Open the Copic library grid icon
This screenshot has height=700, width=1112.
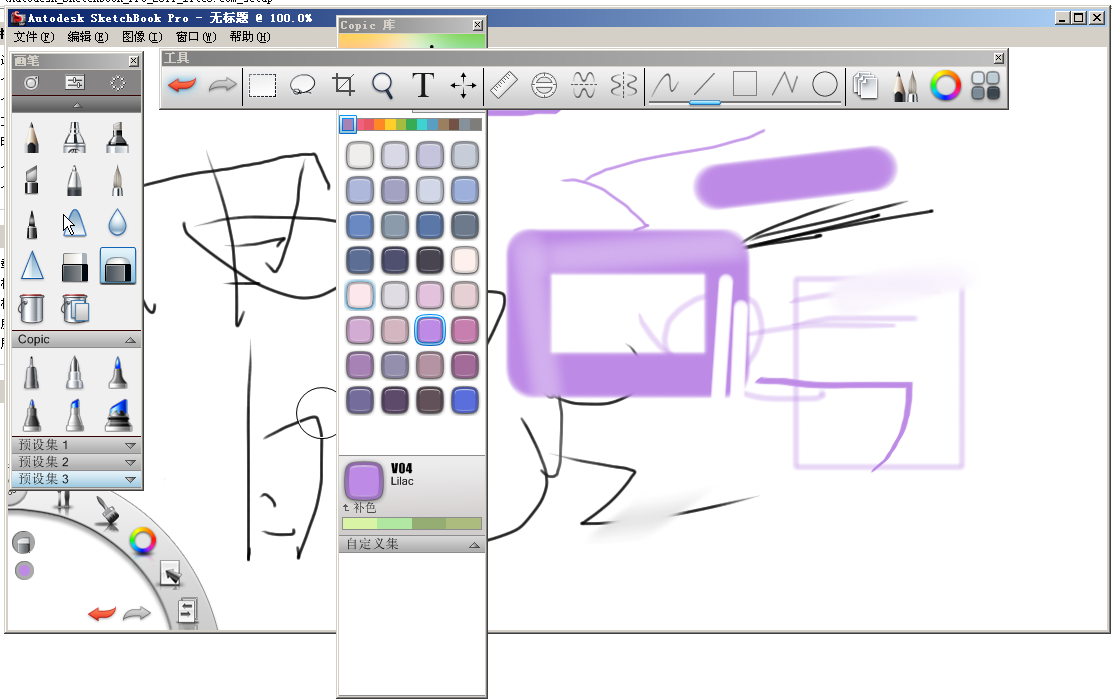coord(986,86)
